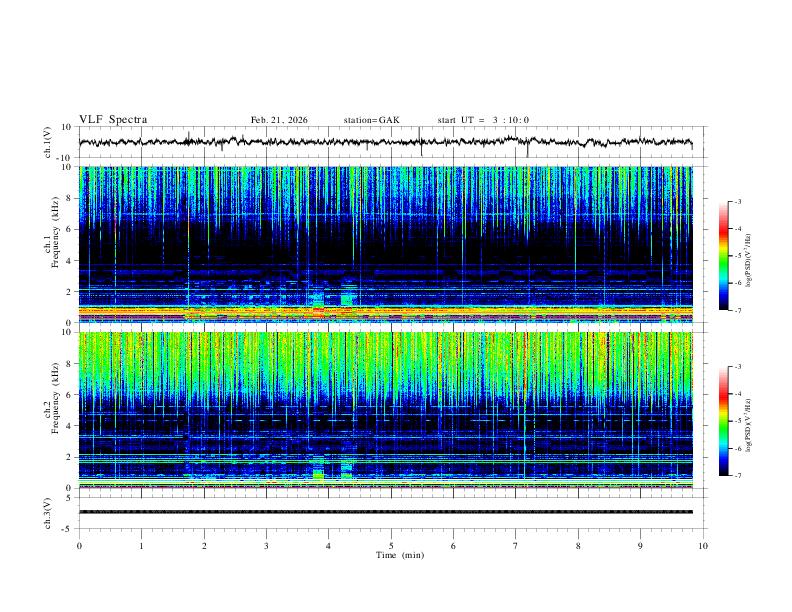This screenshot has height=612, width=792.
Task: Select the 'Feb. 21, 2026' date text
Action: point(279,120)
